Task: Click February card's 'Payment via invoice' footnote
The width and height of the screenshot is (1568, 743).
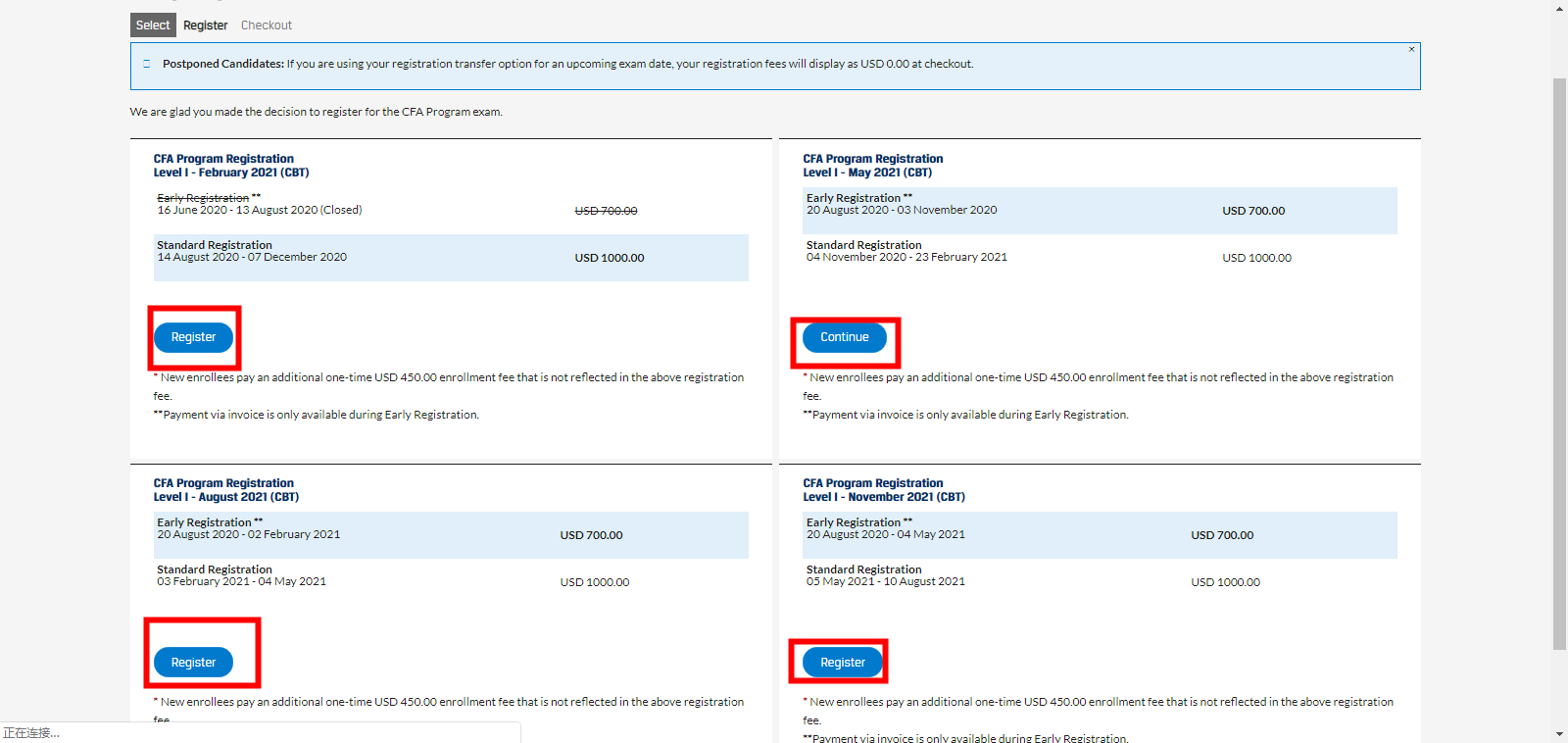Action: [317, 415]
